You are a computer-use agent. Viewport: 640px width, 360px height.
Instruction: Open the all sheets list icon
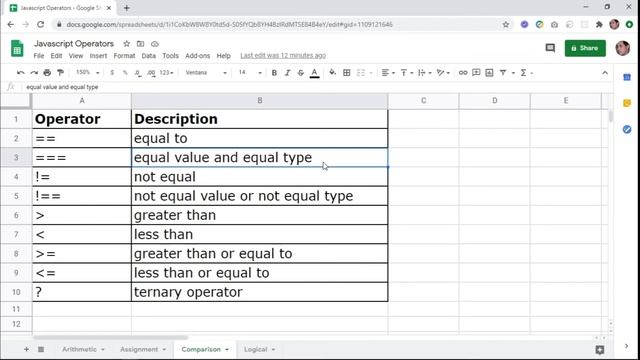point(41,349)
